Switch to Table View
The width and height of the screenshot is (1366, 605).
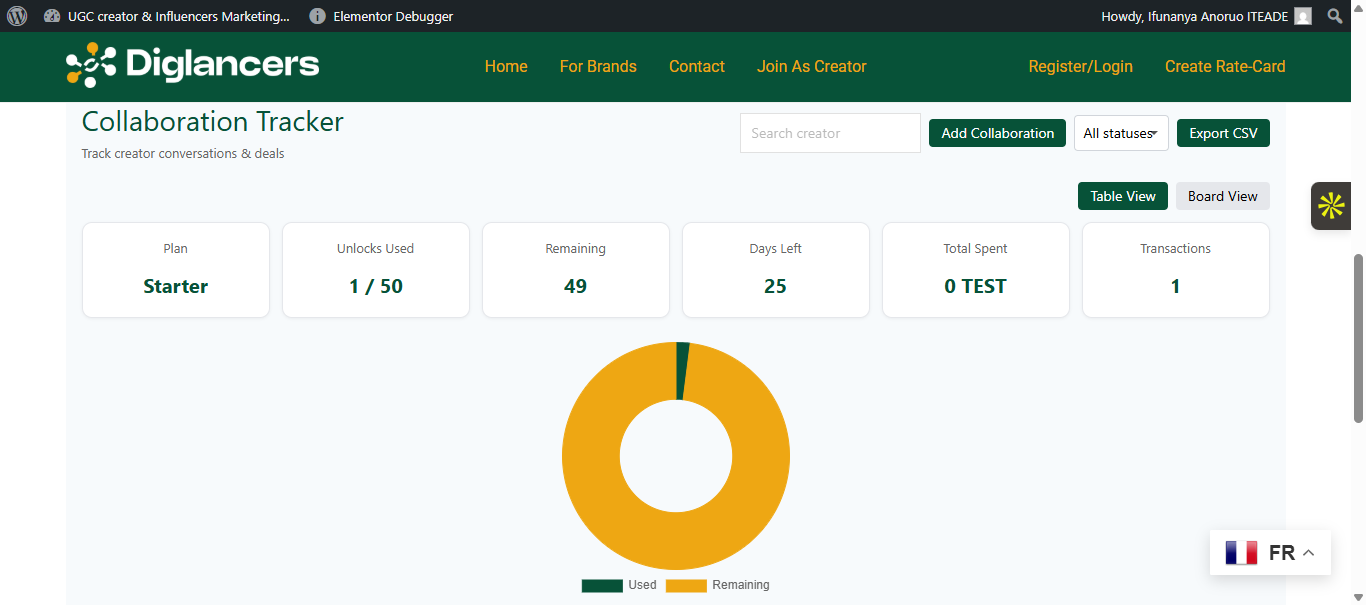[x=1122, y=196]
